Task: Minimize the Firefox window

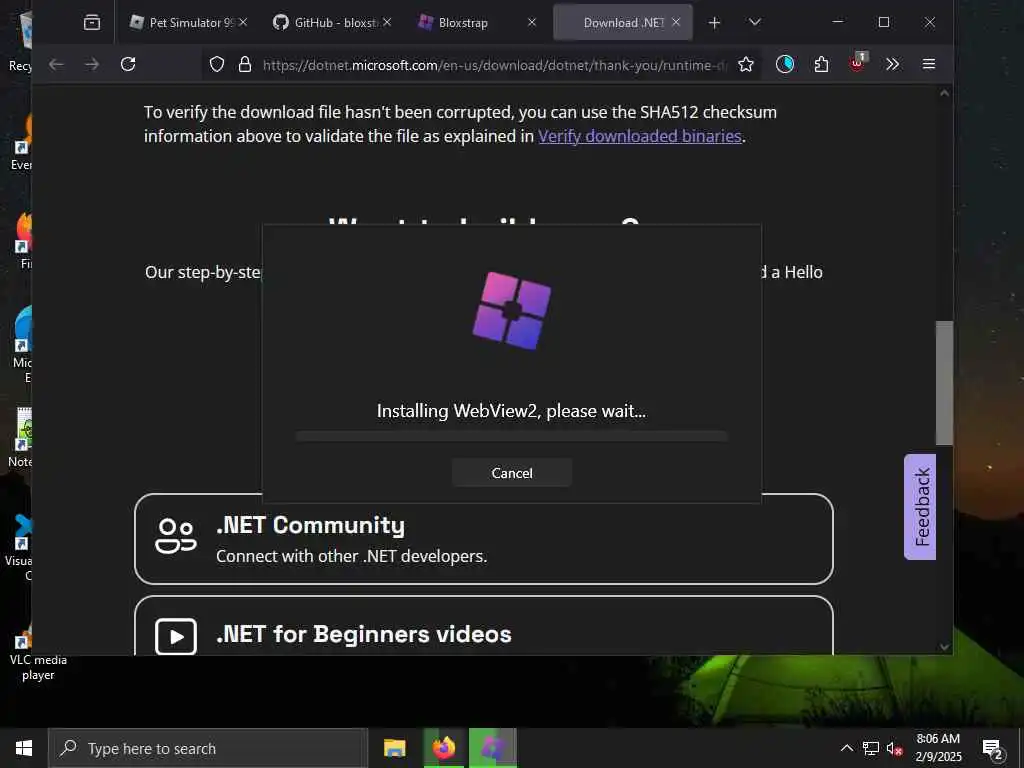Action: coord(838,22)
